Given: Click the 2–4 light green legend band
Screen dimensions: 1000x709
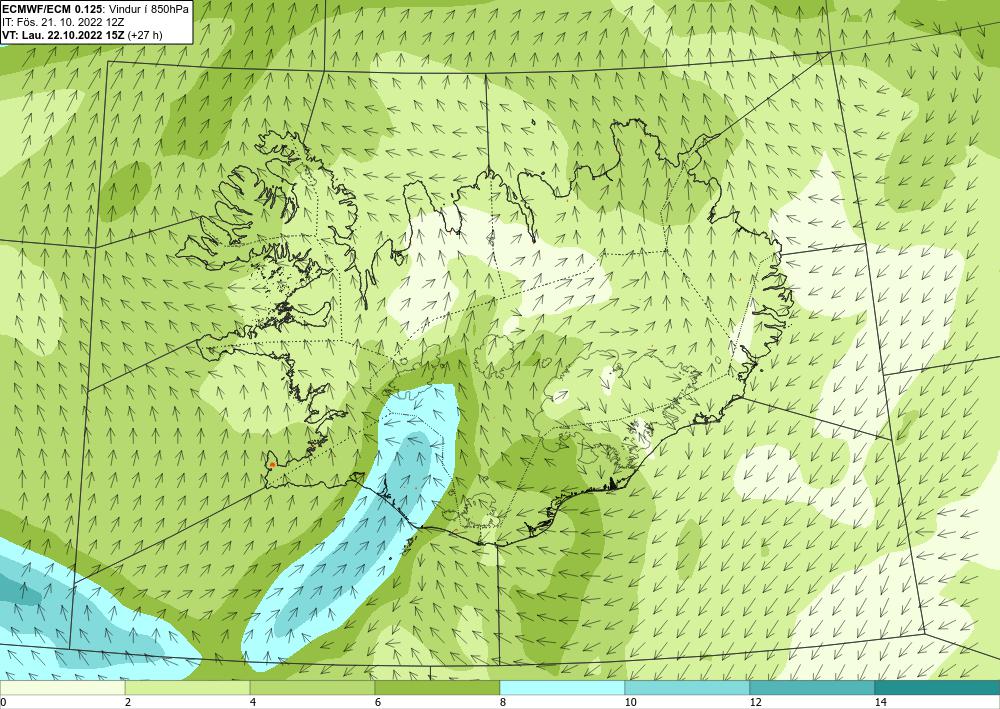Looking at the screenshot, I should click(188, 687).
